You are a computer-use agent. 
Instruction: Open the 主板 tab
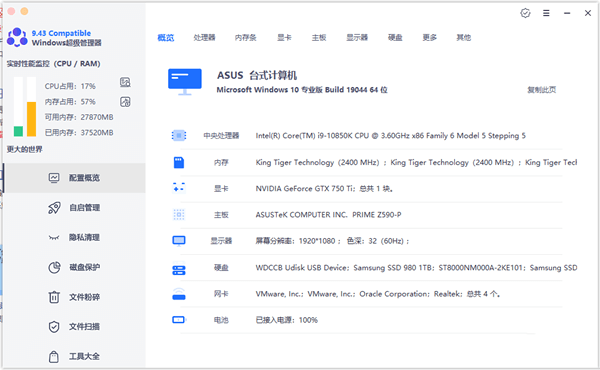pos(319,37)
